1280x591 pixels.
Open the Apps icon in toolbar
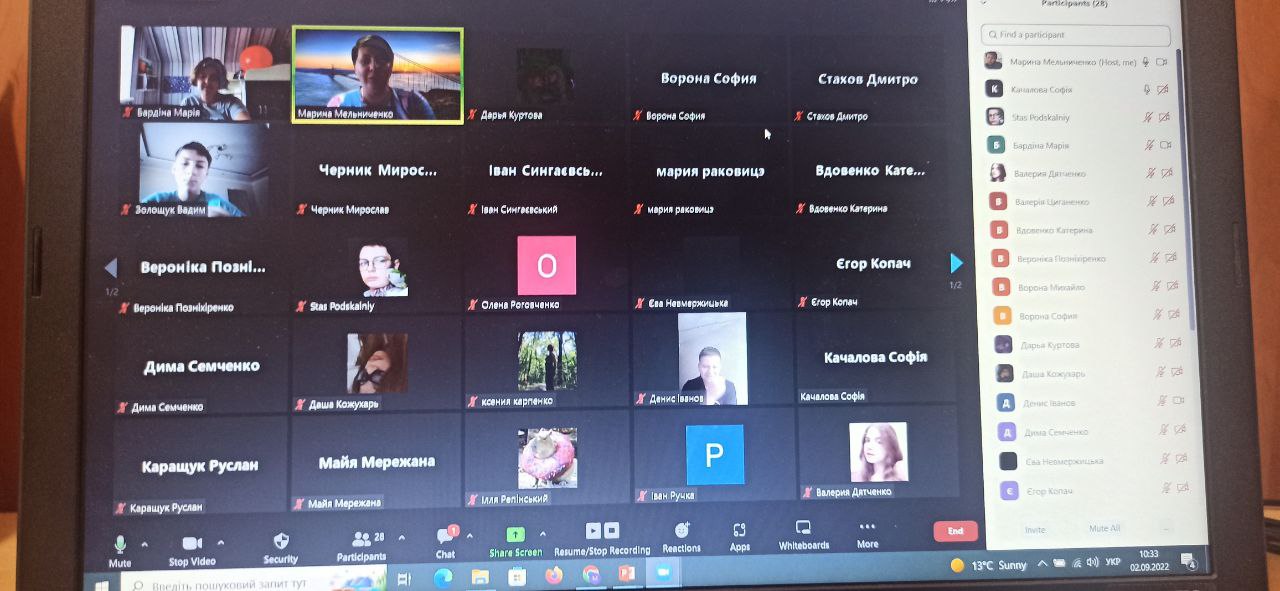pos(740,531)
